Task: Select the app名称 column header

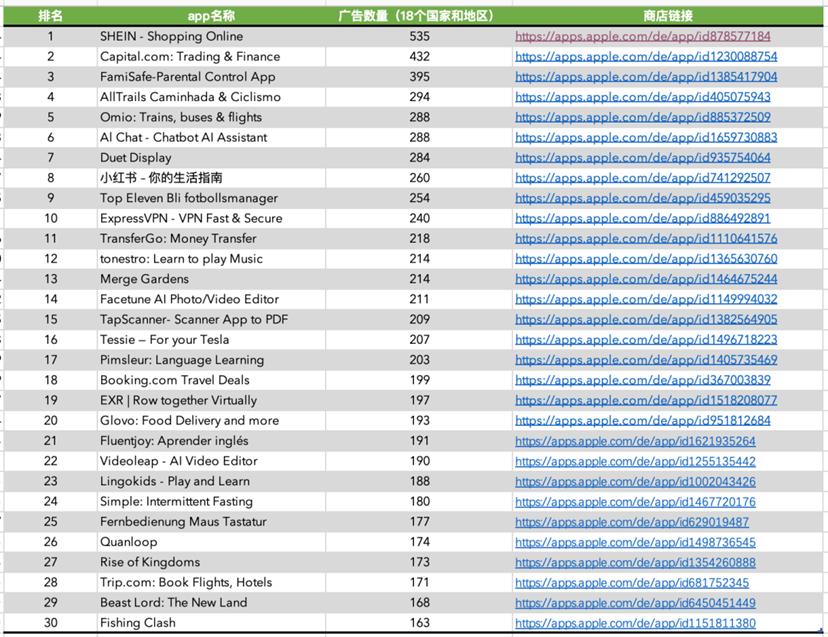Action: tap(211, 16)
